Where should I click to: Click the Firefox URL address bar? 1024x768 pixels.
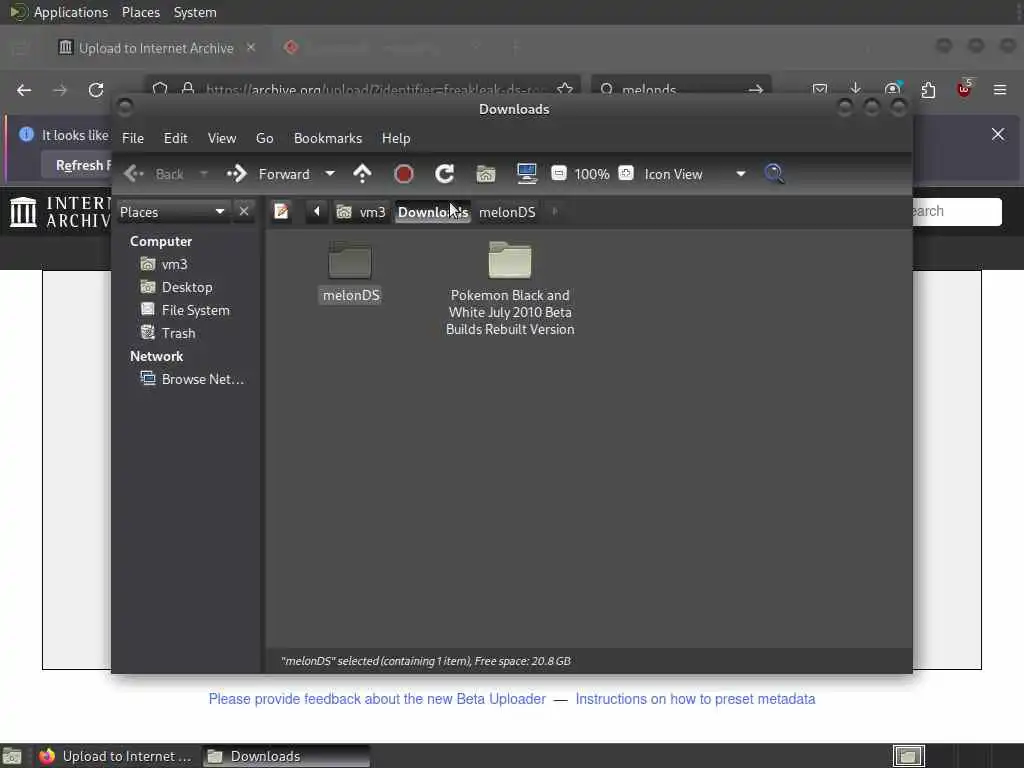[362, 89]
